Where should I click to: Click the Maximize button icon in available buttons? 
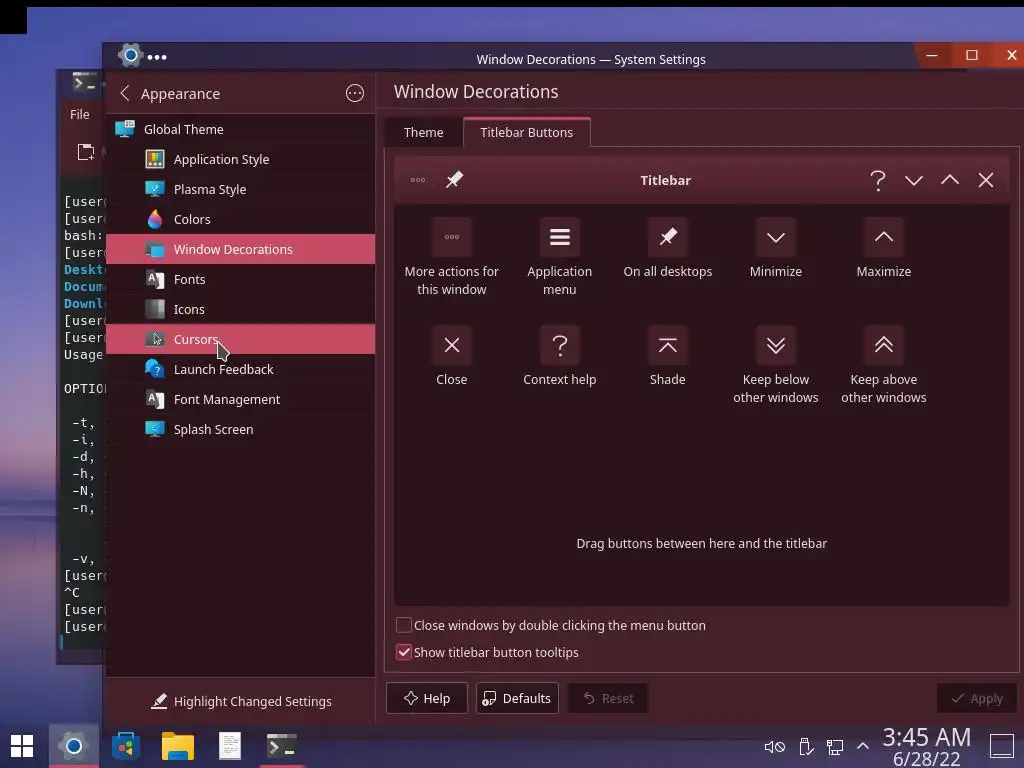point(884,237)
